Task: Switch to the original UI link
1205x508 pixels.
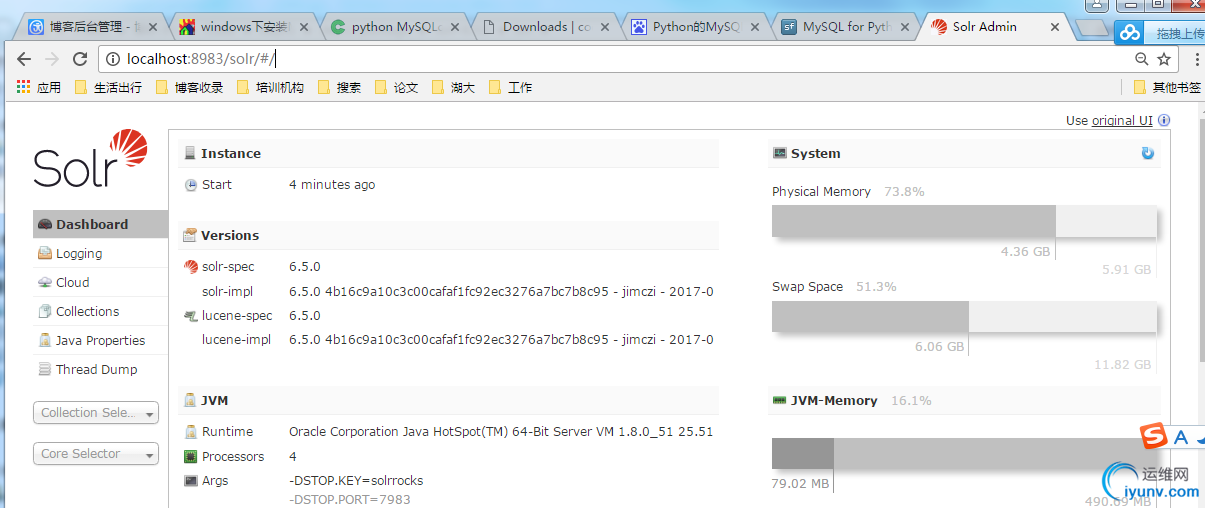Action: click(x=1122, y=120)
